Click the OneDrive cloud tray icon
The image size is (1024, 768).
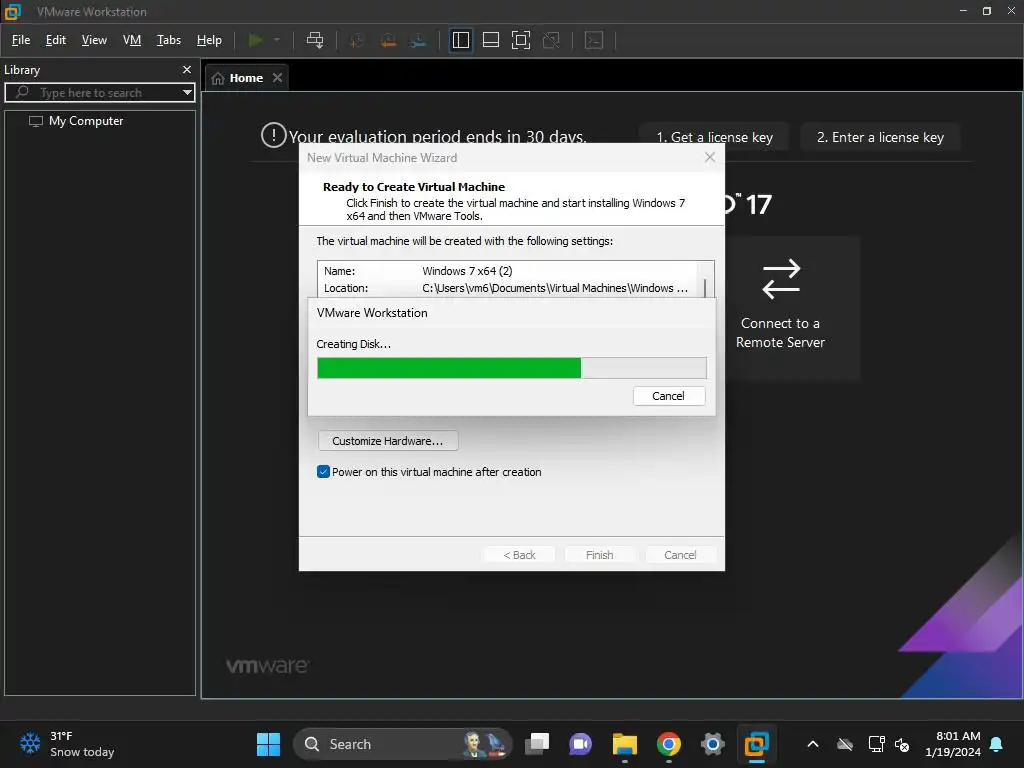(845, 744)
